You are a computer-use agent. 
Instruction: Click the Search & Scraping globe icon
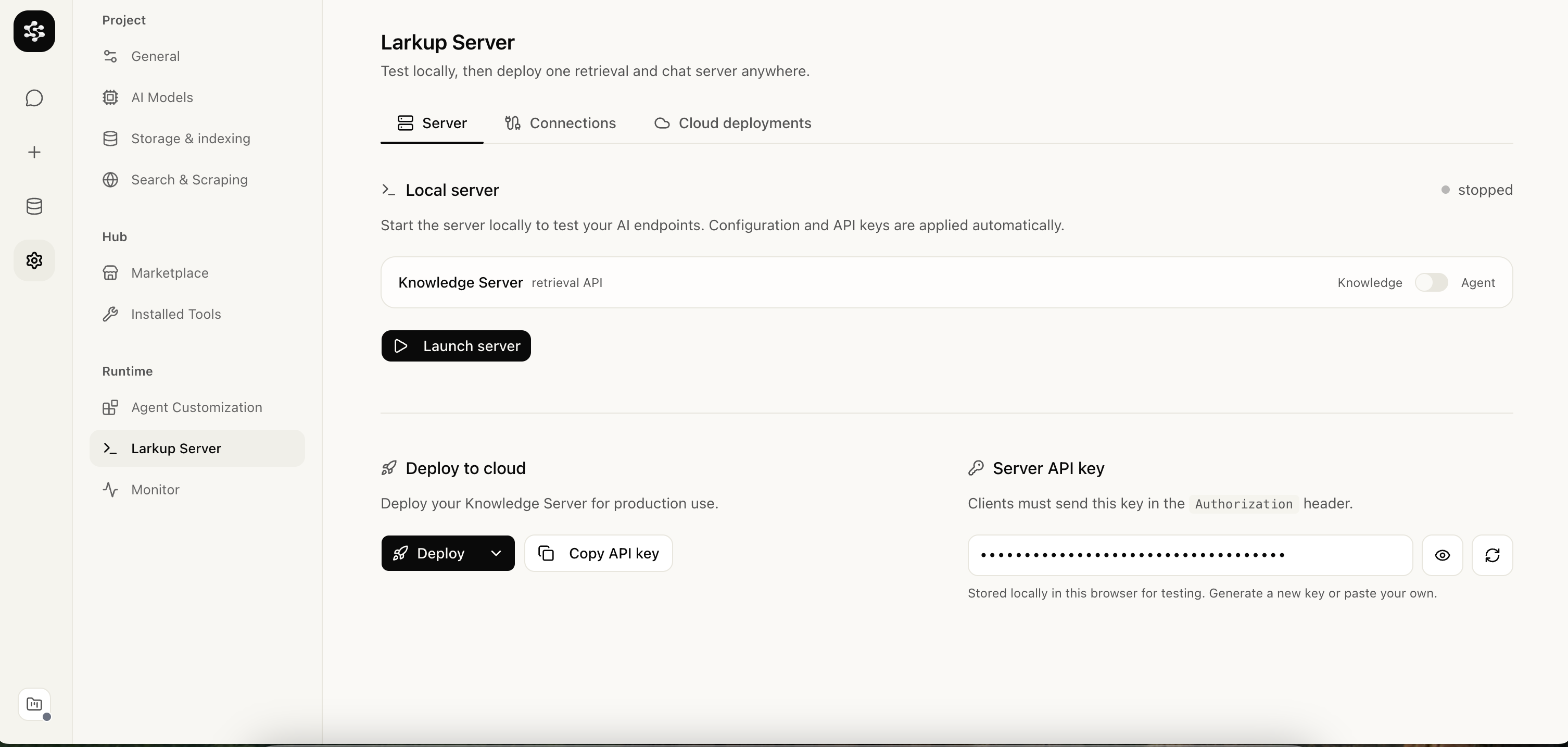tap(110, 180)
